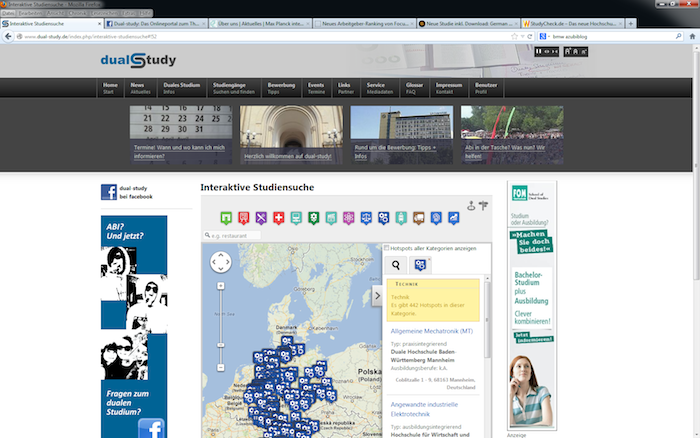Switch to Dual-study Onlineportal facebook tab
Image resolution: width=700 pixels, height=438 pixels.
click(x=156, y=24)
